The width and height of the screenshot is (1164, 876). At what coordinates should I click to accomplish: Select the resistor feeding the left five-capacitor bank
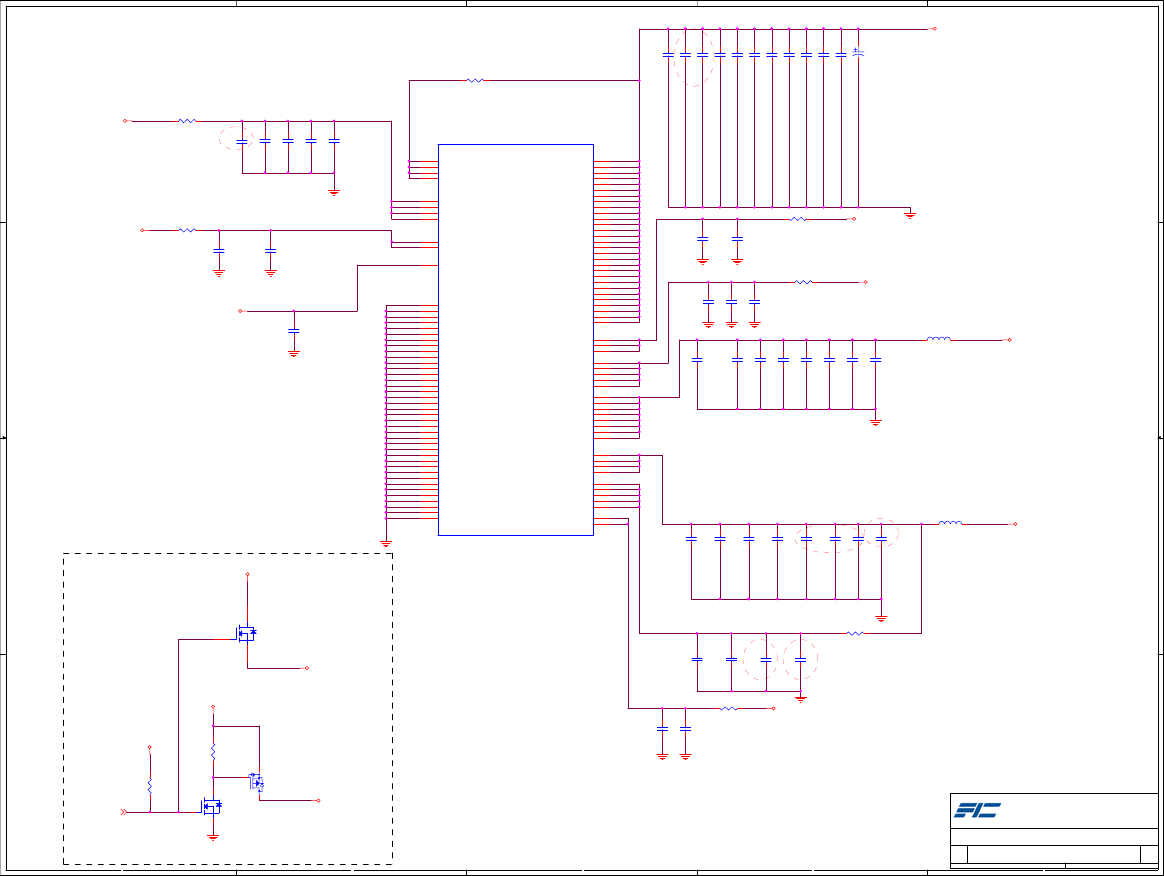187,120
